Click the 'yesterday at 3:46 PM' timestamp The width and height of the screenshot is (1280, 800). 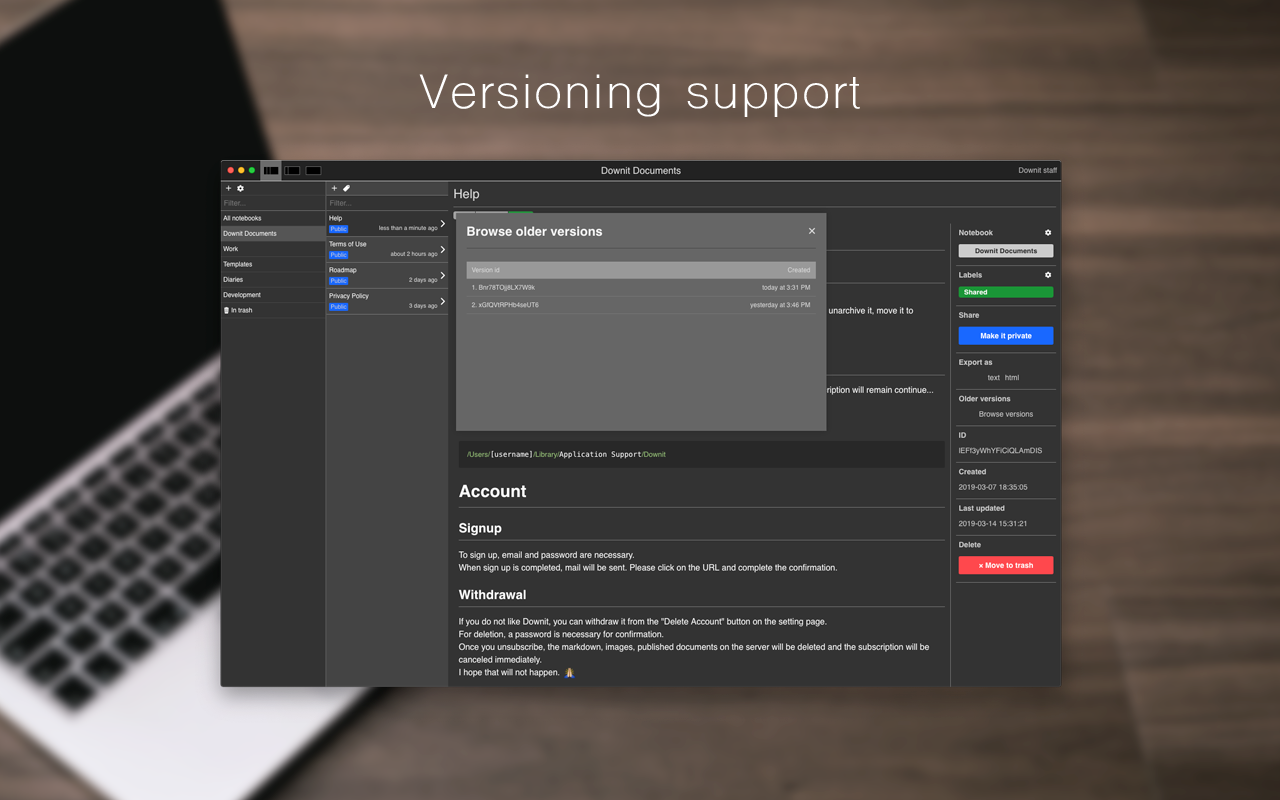click(x=780, y=305)
